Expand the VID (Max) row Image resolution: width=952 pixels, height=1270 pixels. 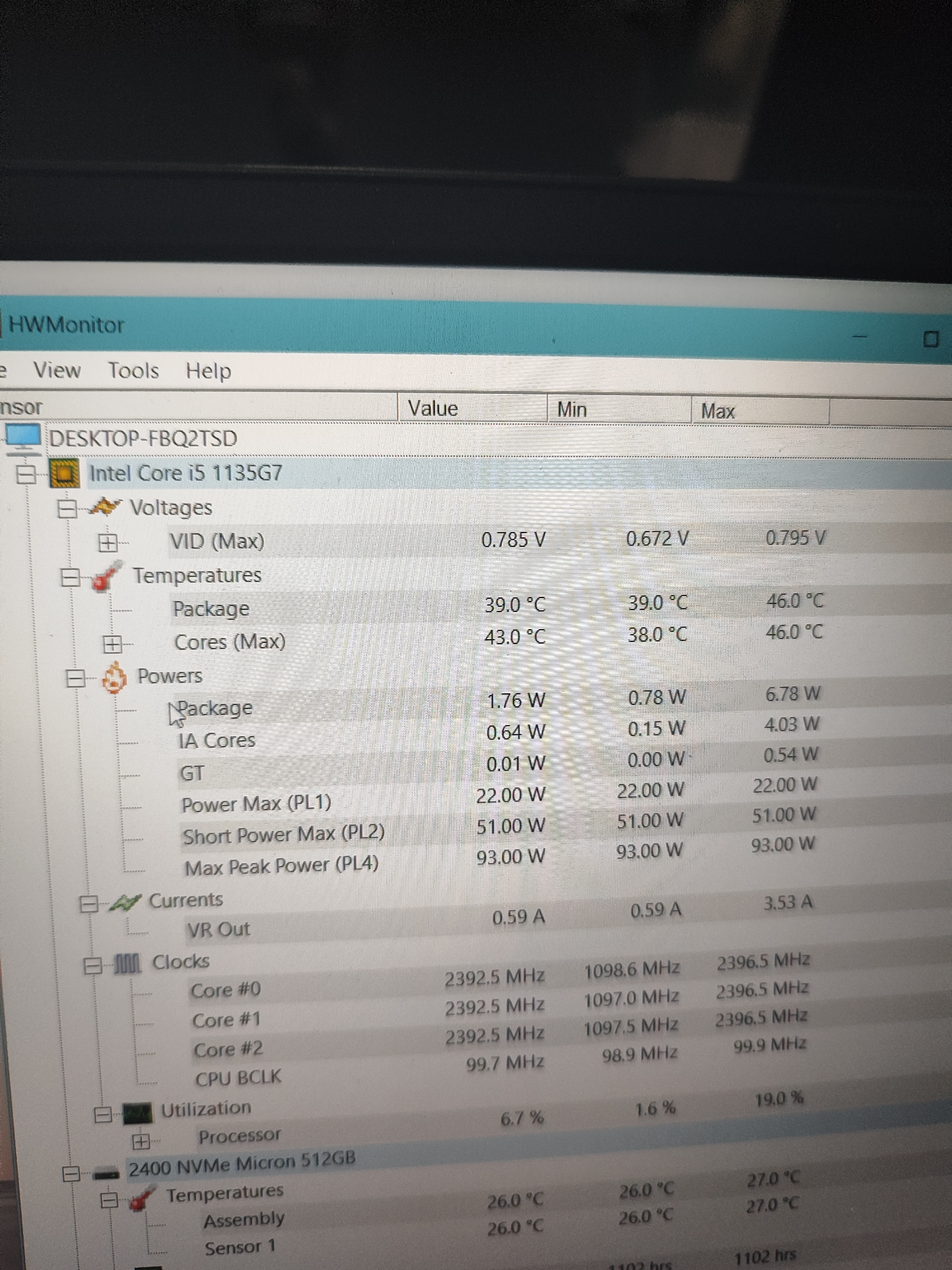[x=108, y=543]
